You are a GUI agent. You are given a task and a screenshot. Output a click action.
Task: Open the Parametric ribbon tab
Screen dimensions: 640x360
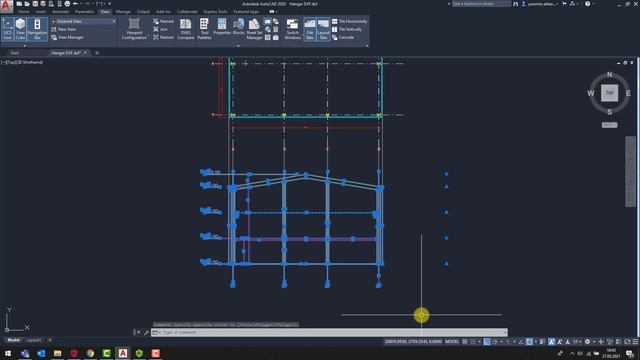pos(84,12)
